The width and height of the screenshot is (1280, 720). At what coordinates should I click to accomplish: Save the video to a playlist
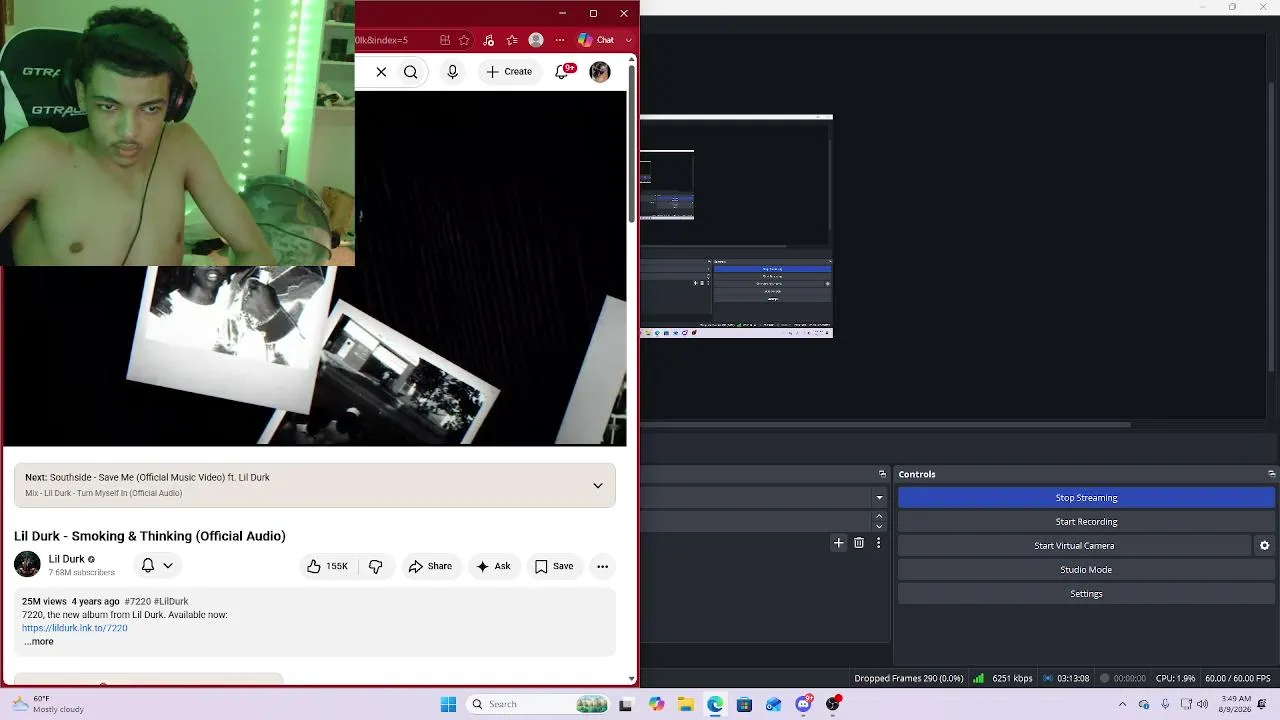pos(554,566)
